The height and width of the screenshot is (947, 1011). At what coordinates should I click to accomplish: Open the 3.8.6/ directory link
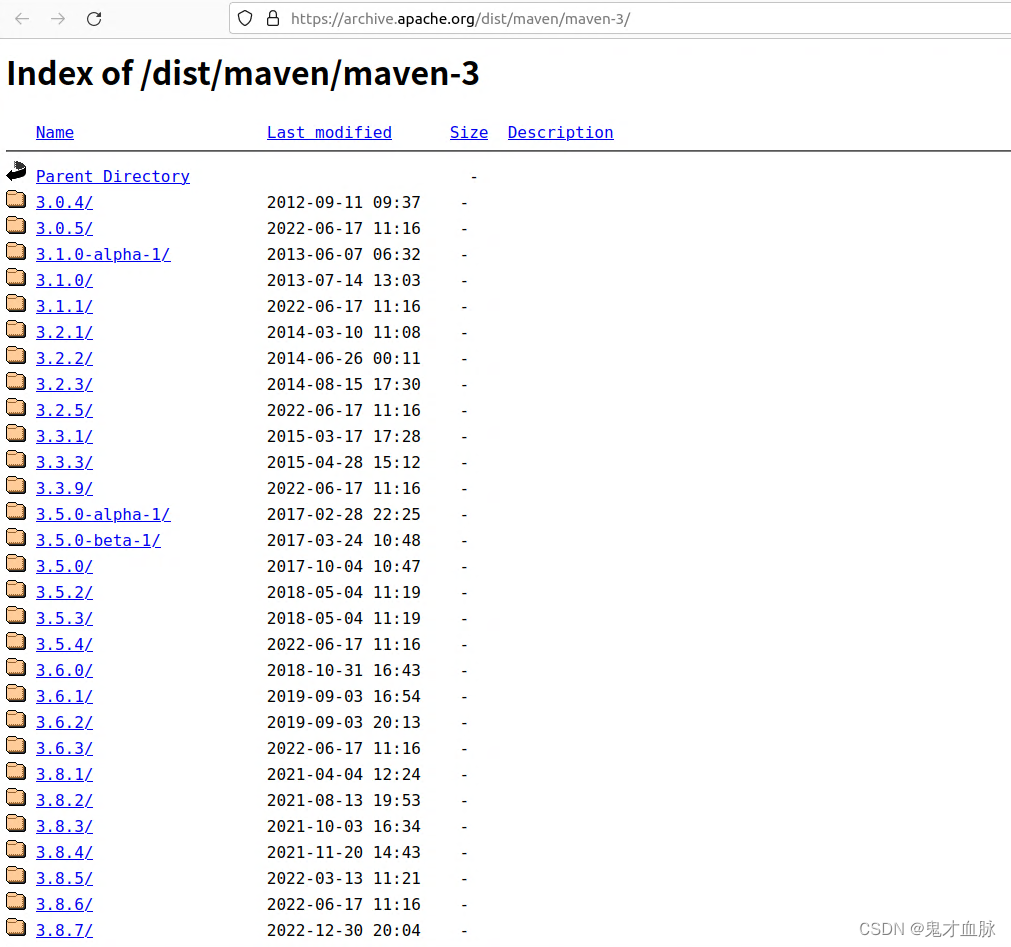point(64,904)
